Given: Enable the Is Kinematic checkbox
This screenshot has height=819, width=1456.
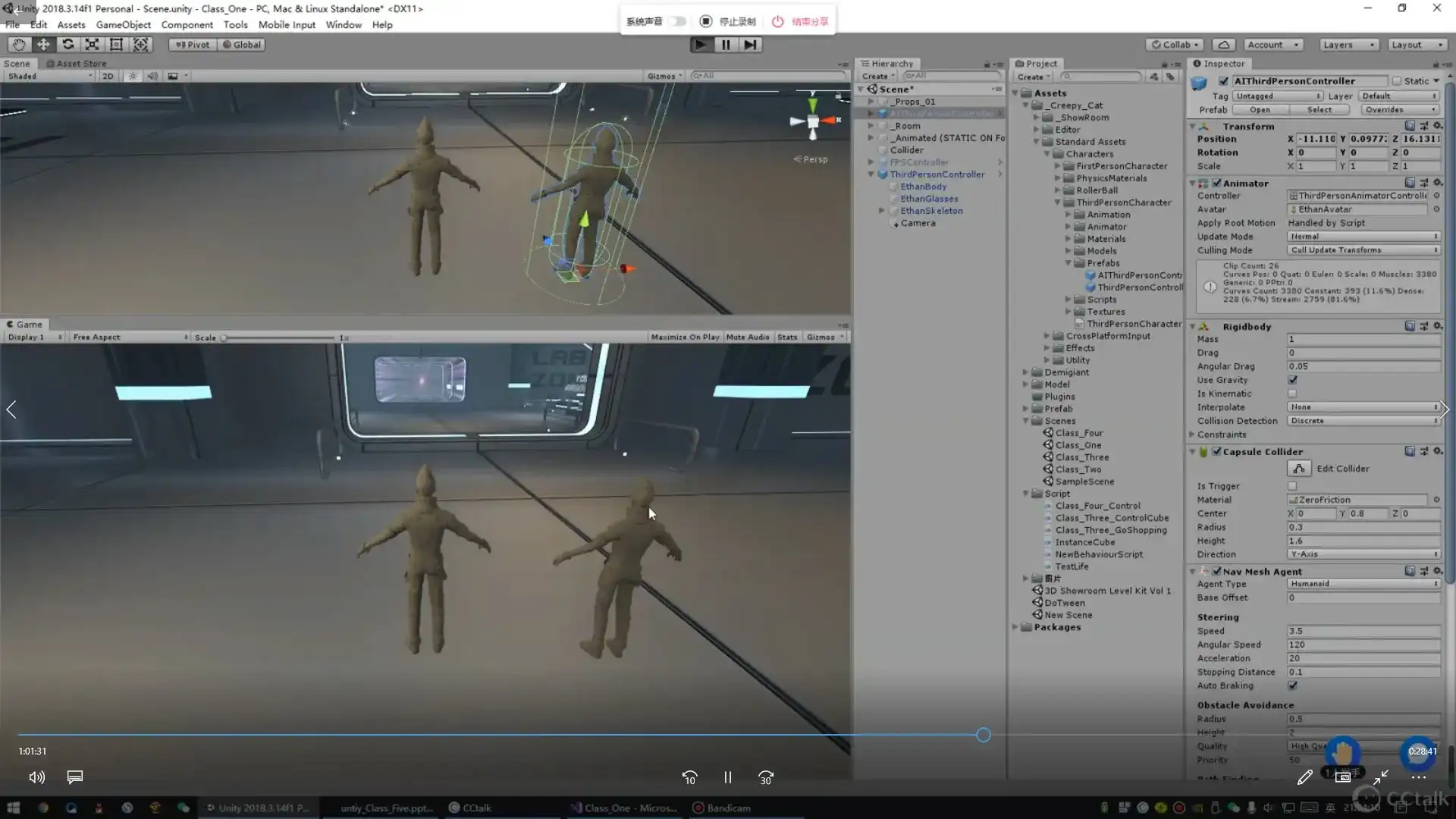Looking at the screenshot, I should click(x=1292, y=394).
